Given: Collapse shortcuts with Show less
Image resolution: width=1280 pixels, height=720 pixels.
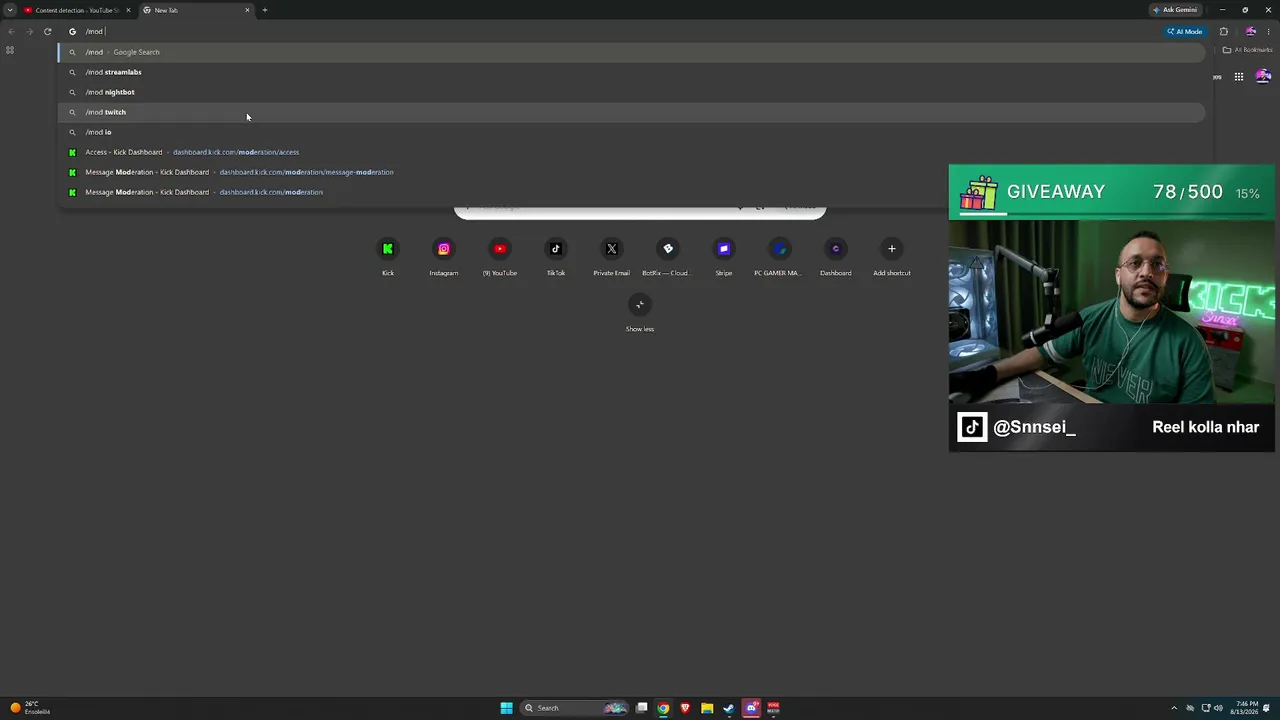Looking at the screenshot, I should 640,312.
